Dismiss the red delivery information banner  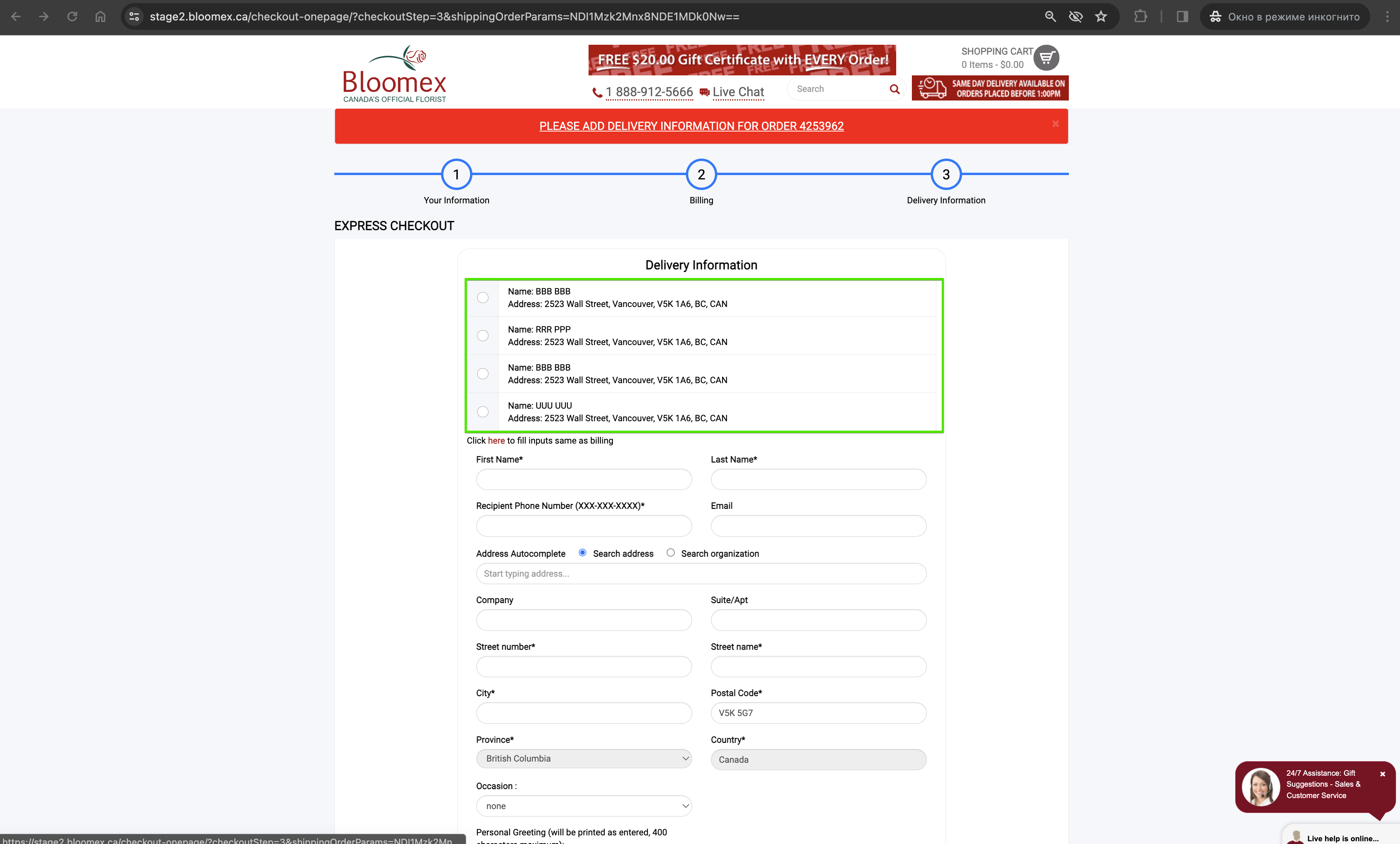click(x=1055, y=124)
